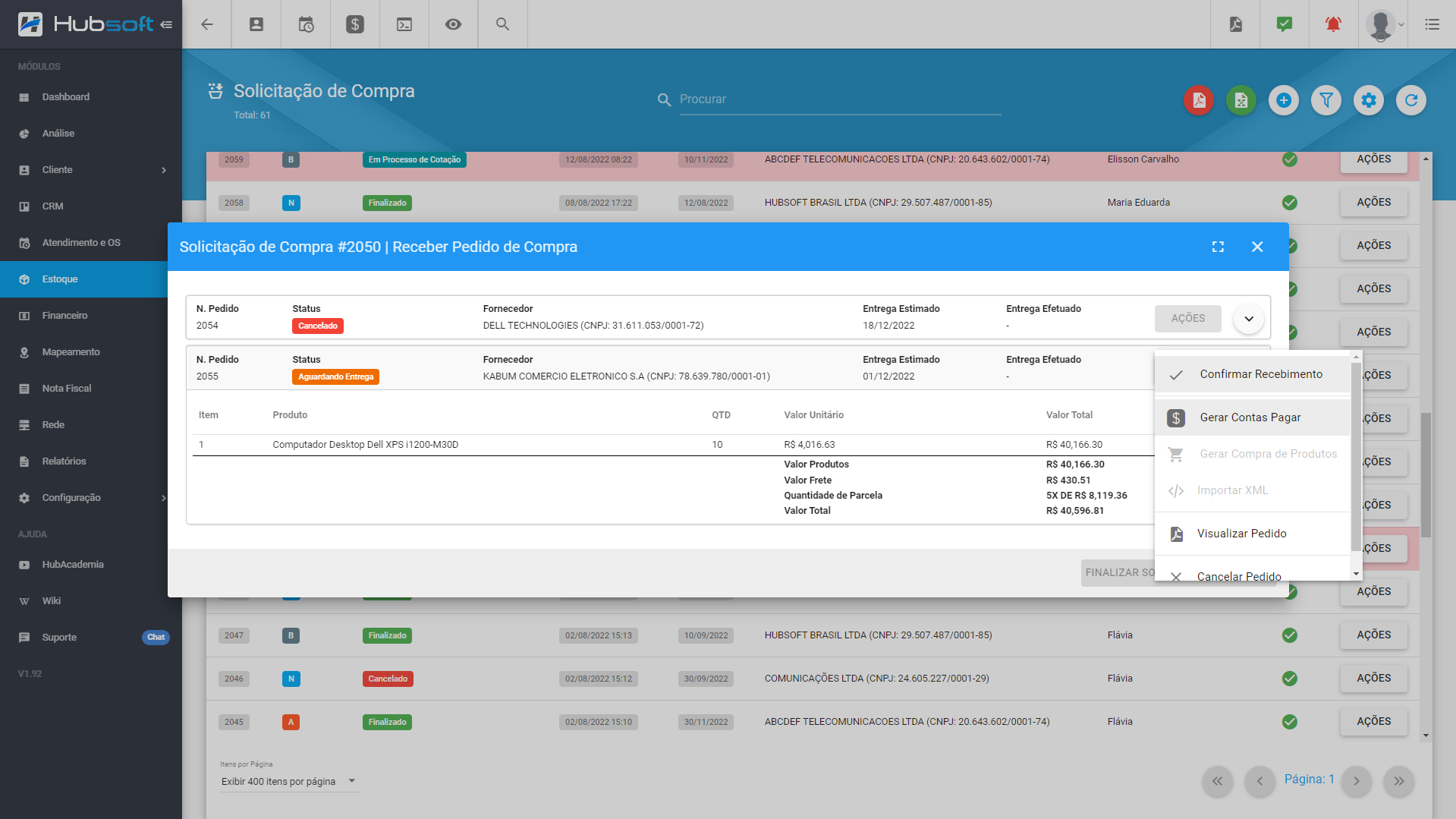Open the filter funnel button
Viewport: 1456px width, 819px height.
pos(1326,100)
